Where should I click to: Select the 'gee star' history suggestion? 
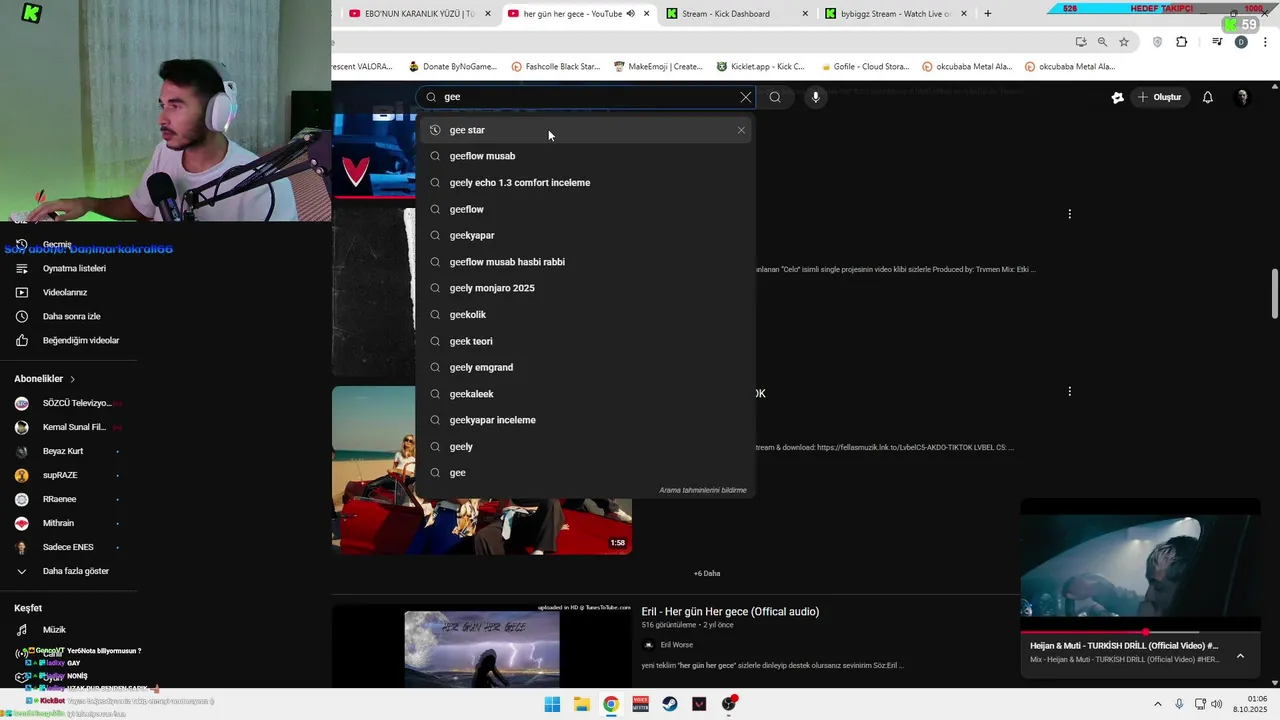tap(586, 130)
